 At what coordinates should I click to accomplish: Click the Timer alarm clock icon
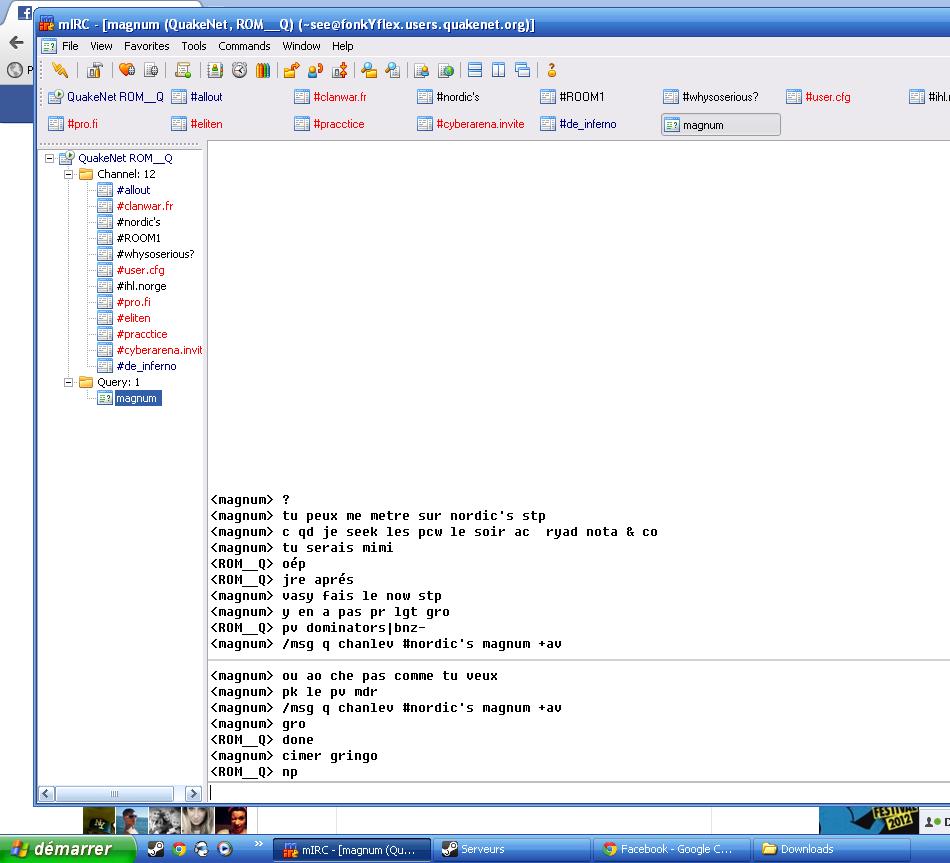pos(239,70)
